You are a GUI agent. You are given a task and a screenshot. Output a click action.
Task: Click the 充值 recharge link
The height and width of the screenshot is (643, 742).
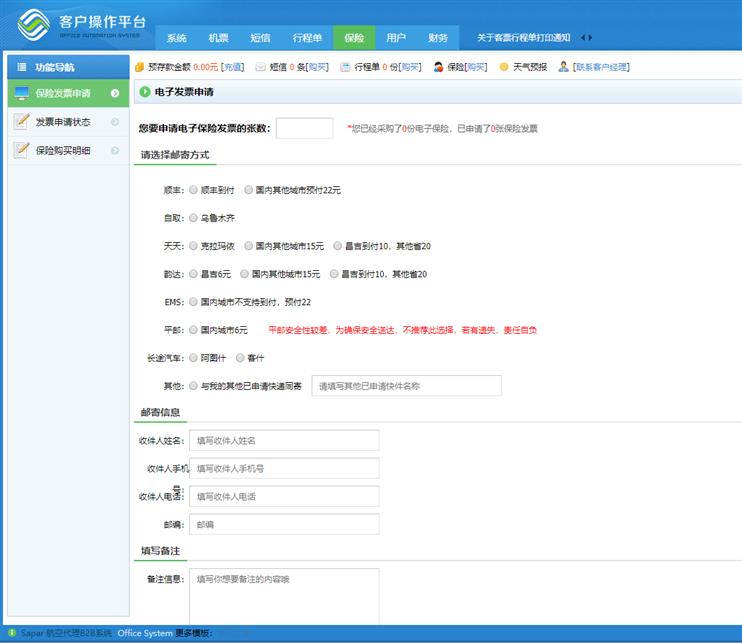[x=232, y=67]
